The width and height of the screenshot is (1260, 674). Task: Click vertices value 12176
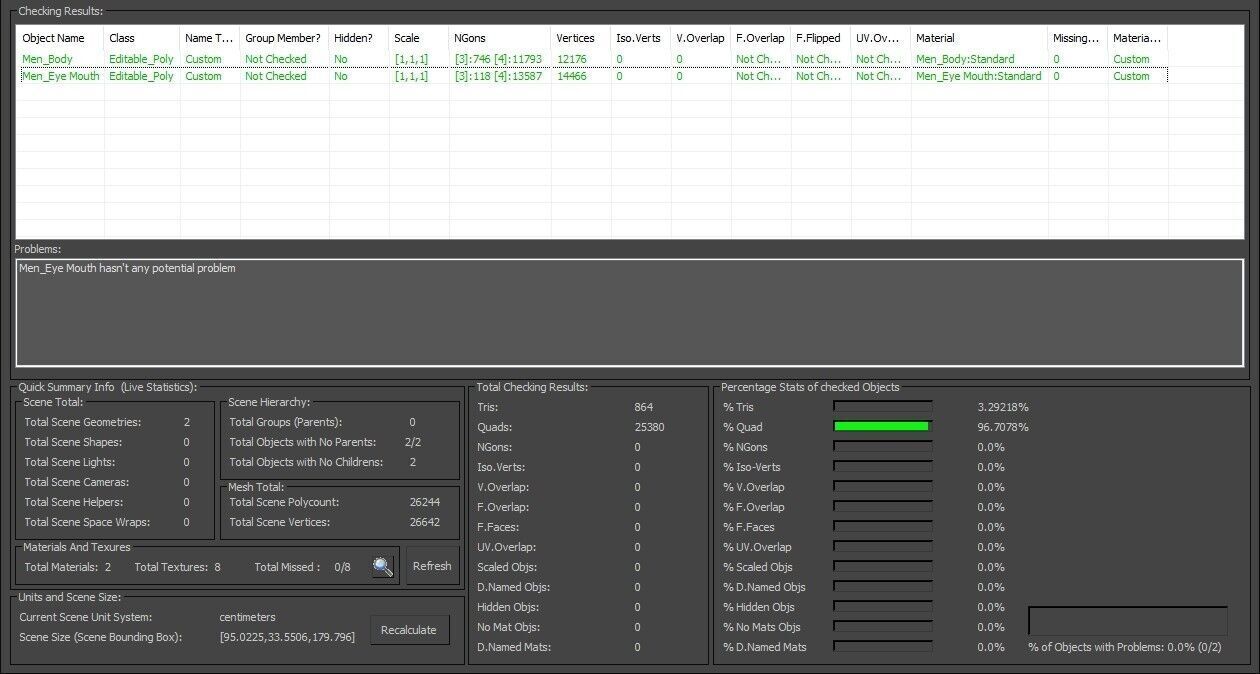tap(572, 59)
